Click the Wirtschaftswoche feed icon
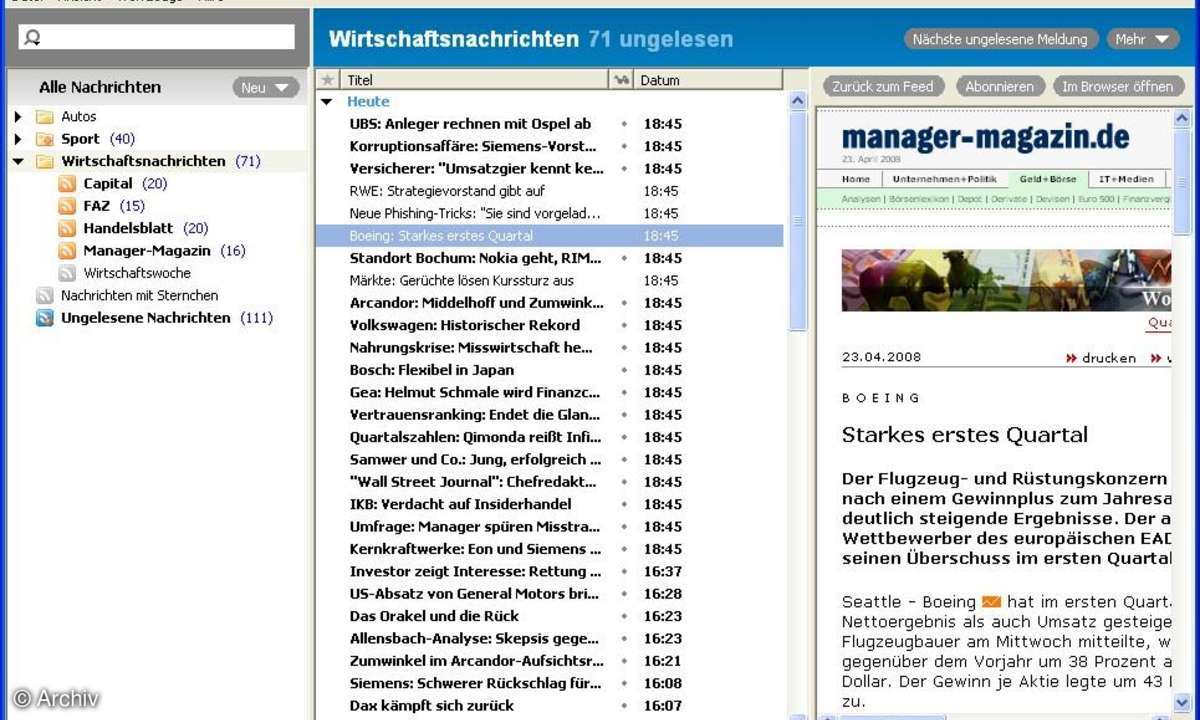Screen dimensions: 1200x720 pos(67,273)
